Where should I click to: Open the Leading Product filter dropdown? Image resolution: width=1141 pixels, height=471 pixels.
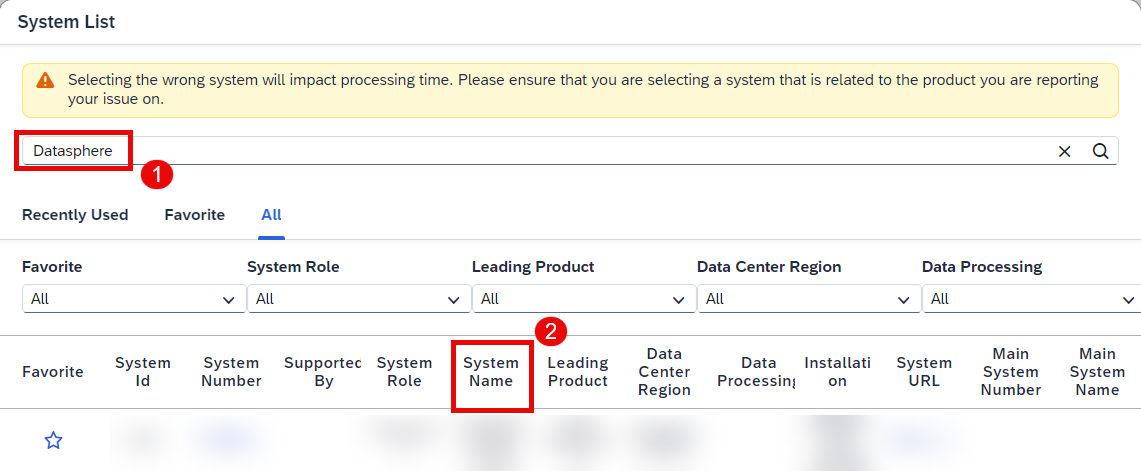pyautogui.click(x=584, y=298)
